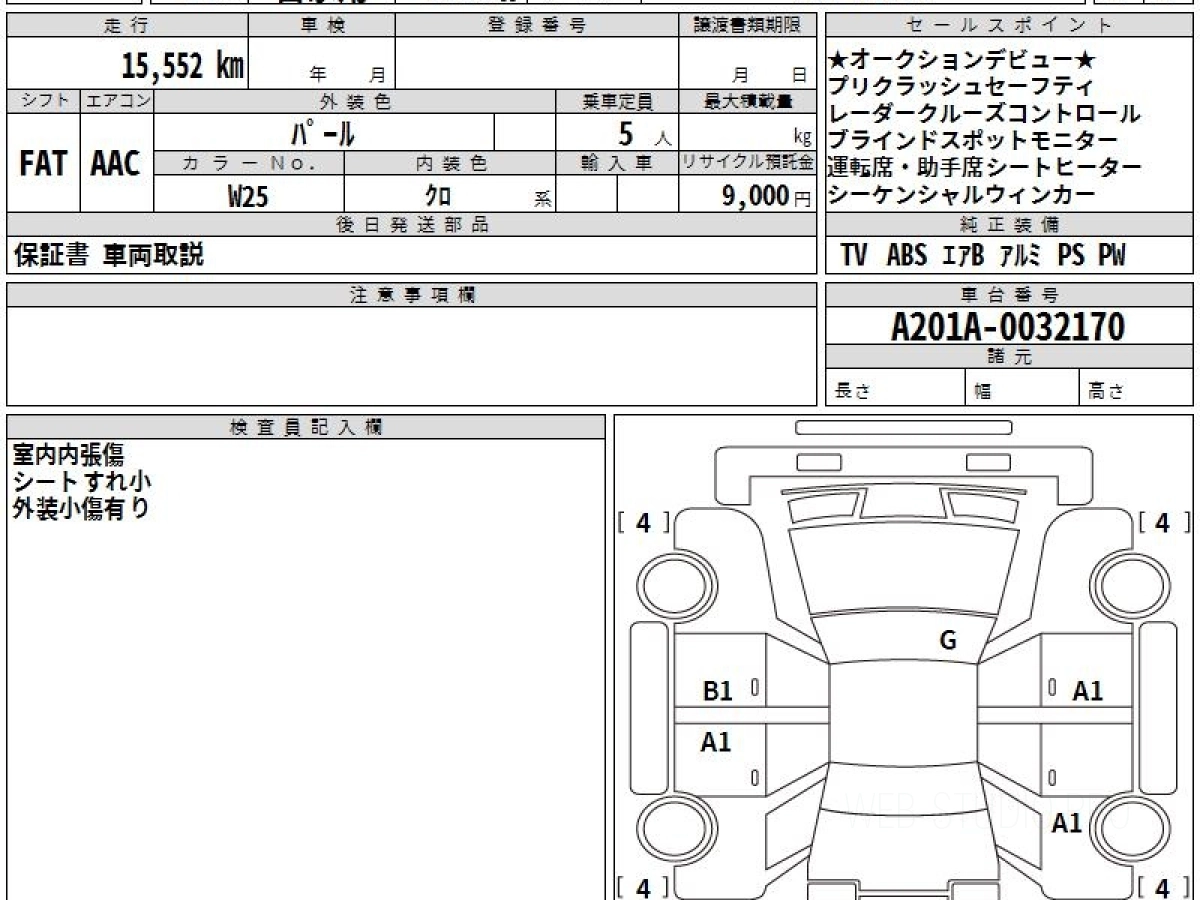Click chassis number A201A-0032170
This screenshot has height=900, width=1200.
[x=1008, y=327]
